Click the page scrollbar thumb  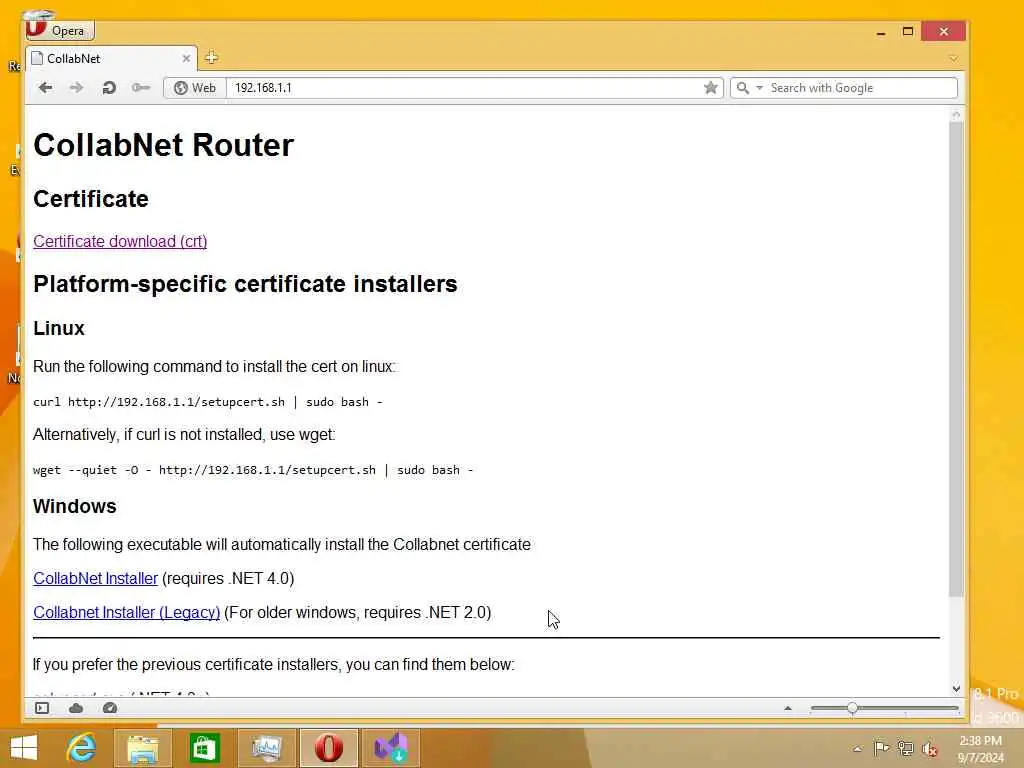tap(956, 359)
